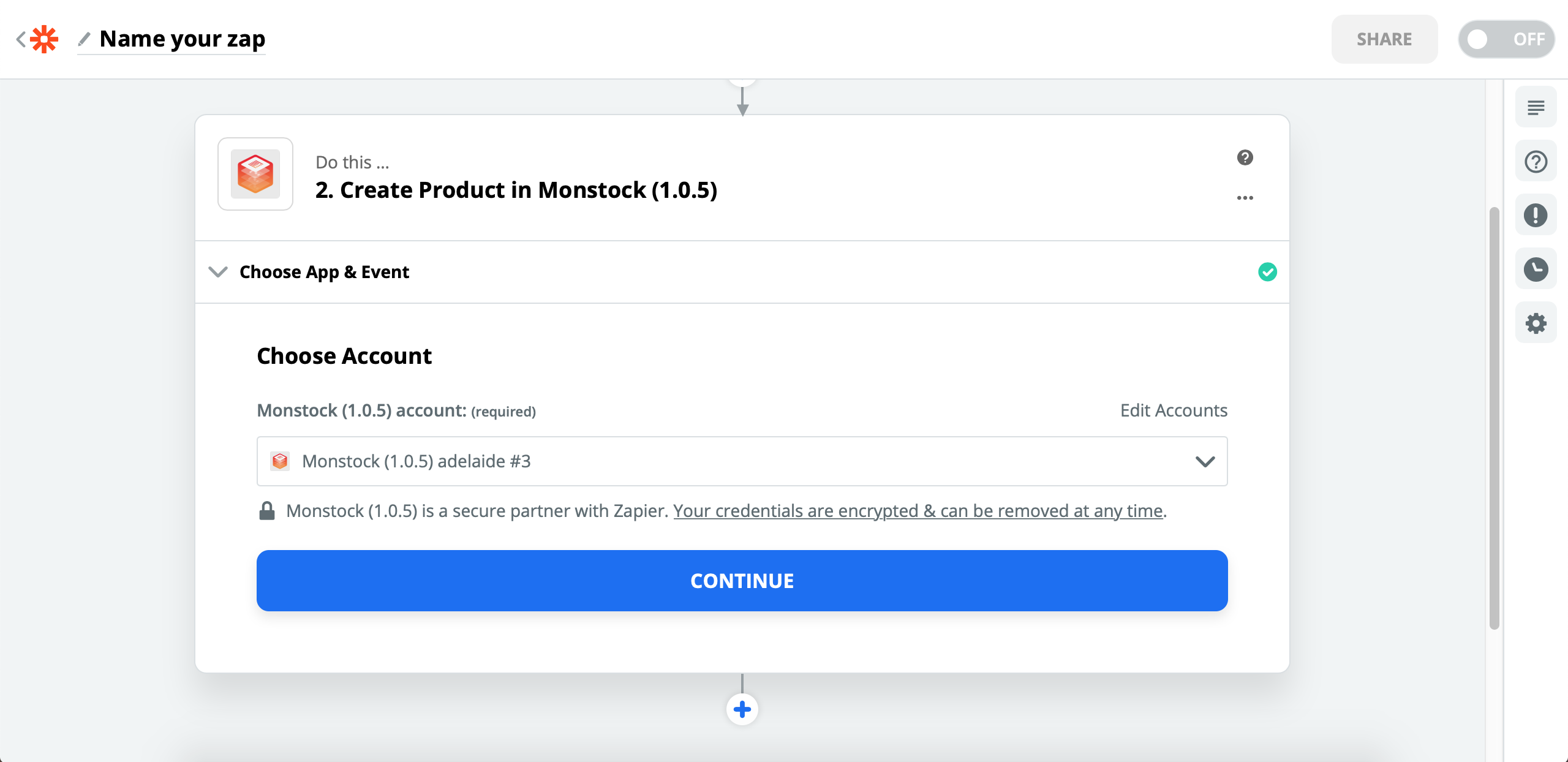Click the 'Choose Account' heading
Image resolution: width=1568 pixels, height=762 pixels.
pyautogui.click(x=344, y=356)
